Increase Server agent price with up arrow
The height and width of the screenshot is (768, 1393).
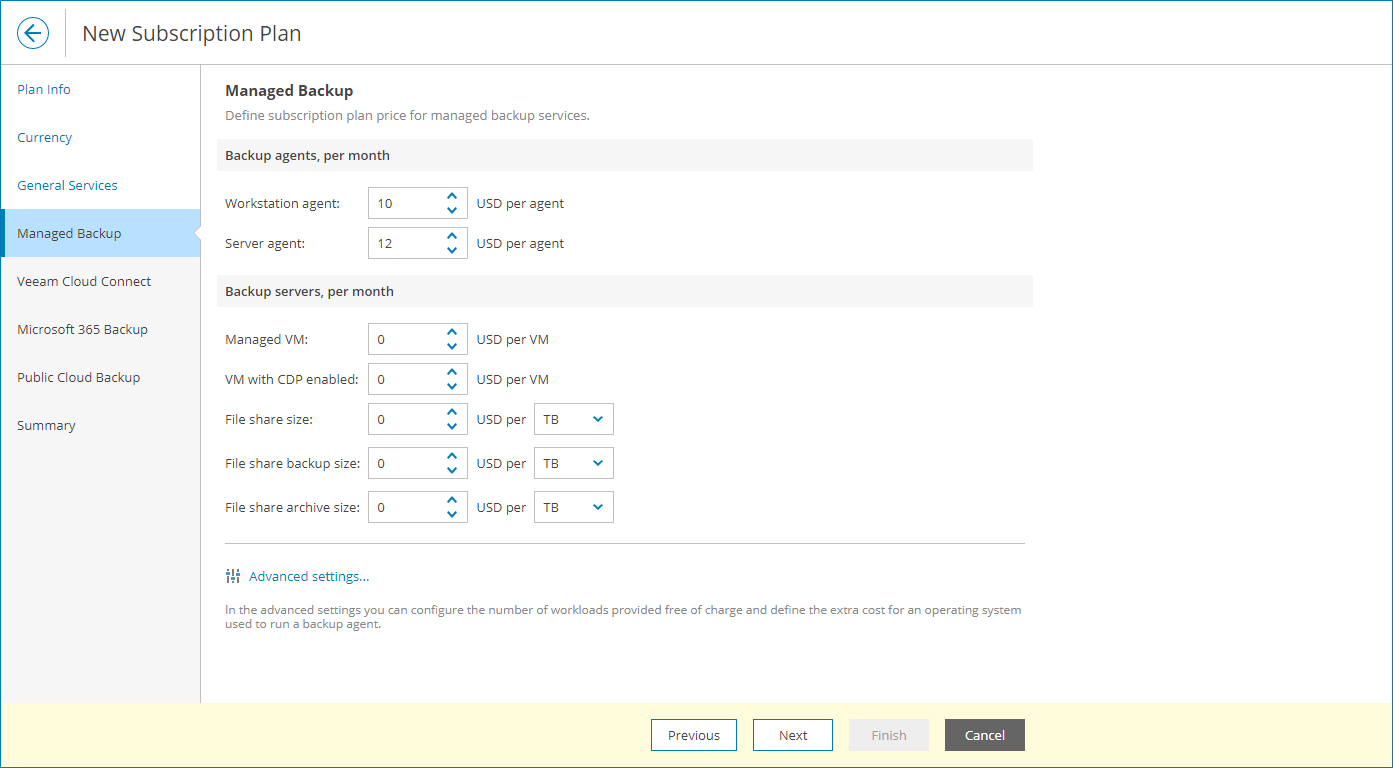(452, 236)
